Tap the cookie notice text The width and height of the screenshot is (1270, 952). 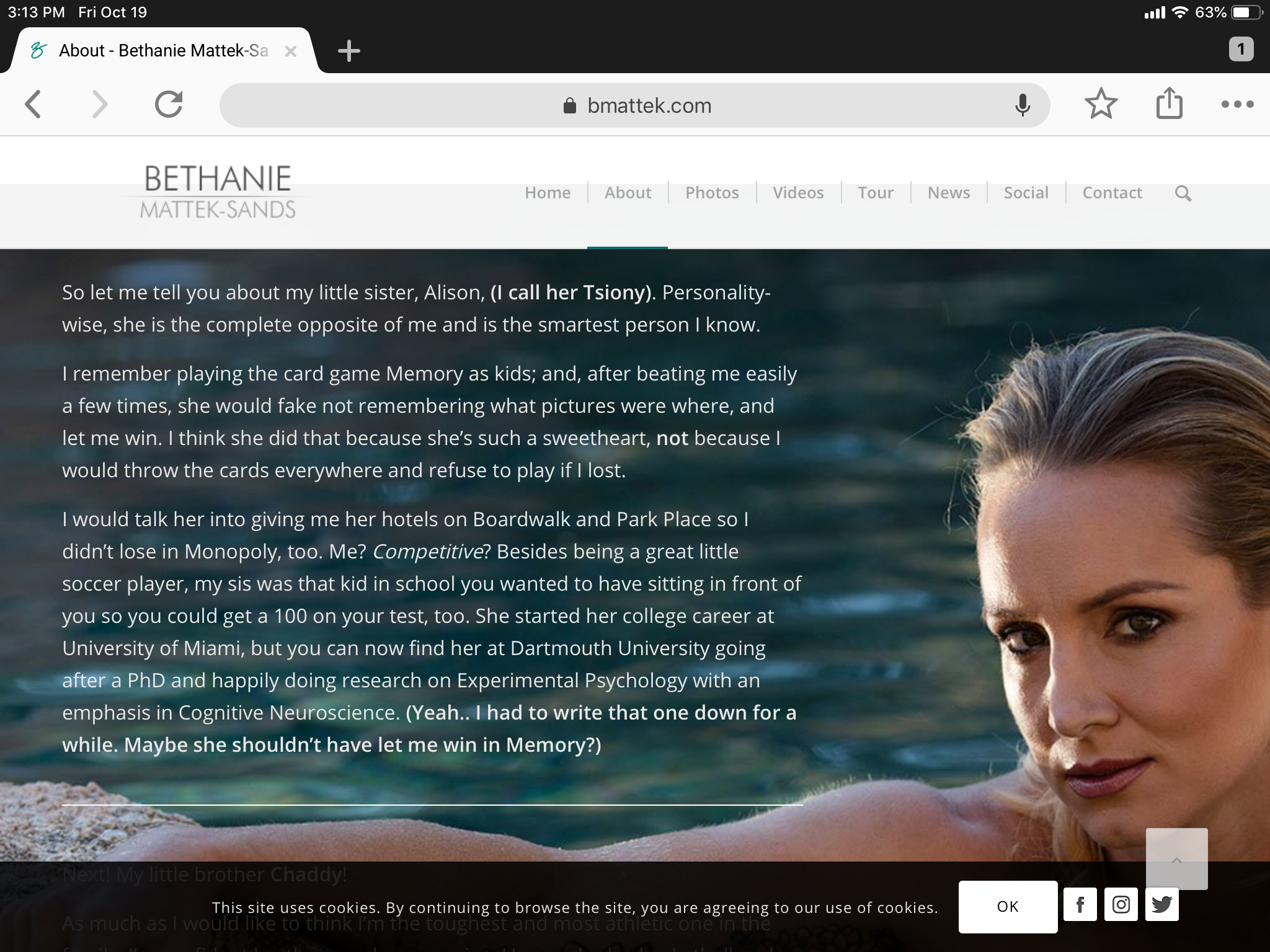pyautogui.click(x=575, y=907)
